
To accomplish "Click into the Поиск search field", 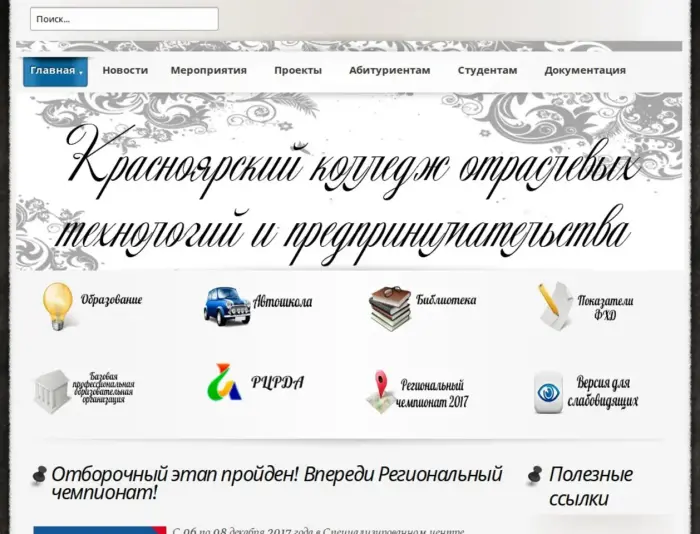I will point(124,19).
